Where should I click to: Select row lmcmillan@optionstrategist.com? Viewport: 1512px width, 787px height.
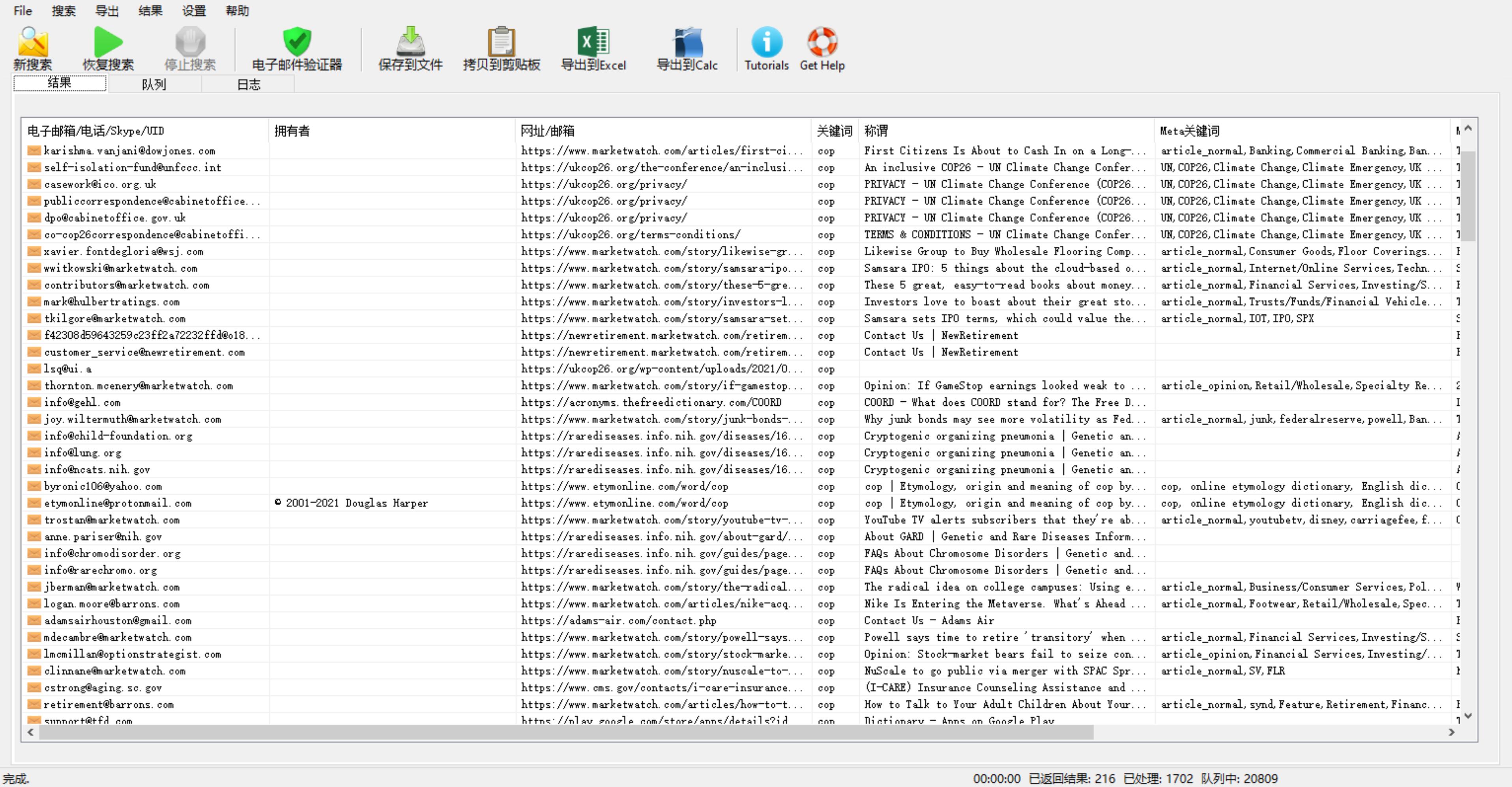741,654
